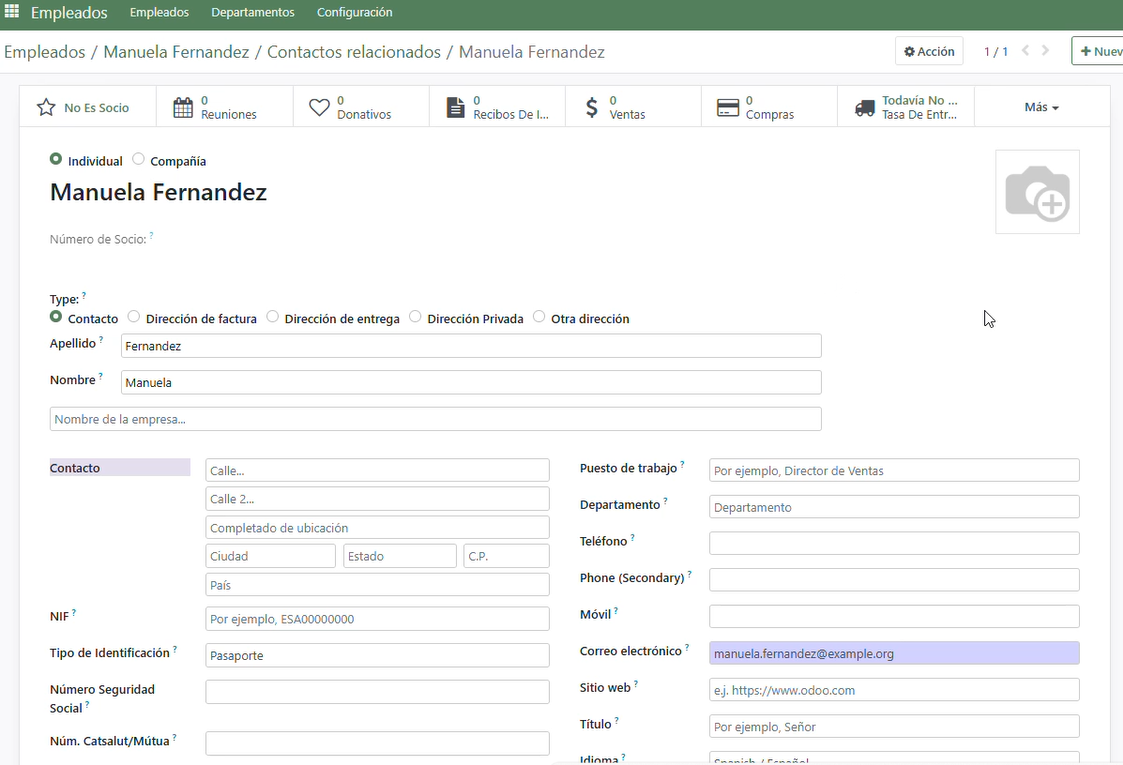Open Compras credit card icon button

[728, 107]
